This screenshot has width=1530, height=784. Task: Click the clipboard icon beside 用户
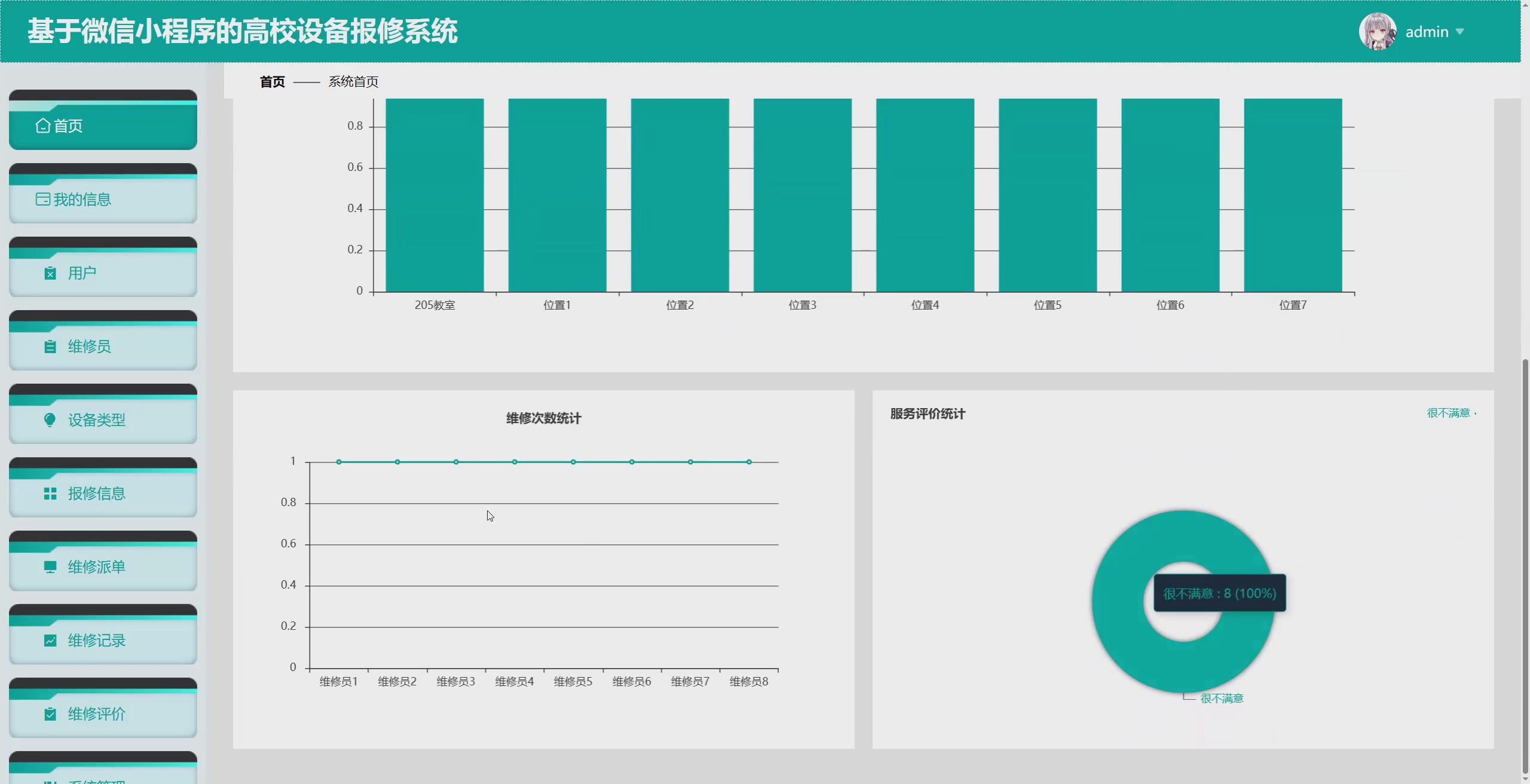(50, 273)
